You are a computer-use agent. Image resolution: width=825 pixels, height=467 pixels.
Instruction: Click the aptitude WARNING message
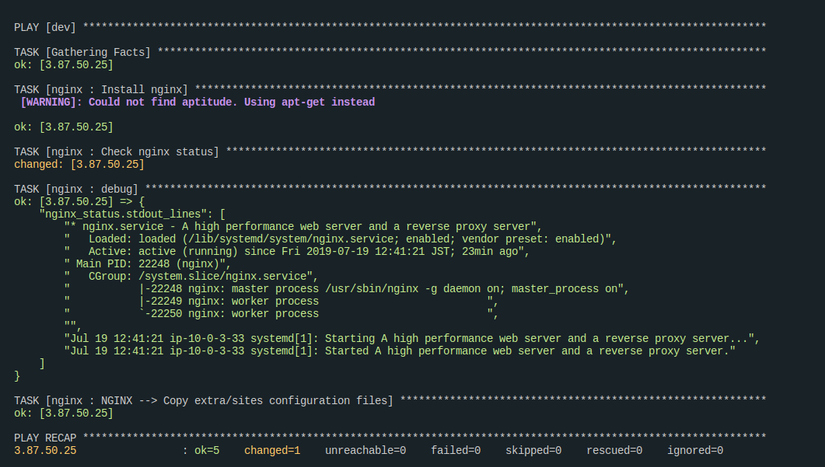pos(197,102)
